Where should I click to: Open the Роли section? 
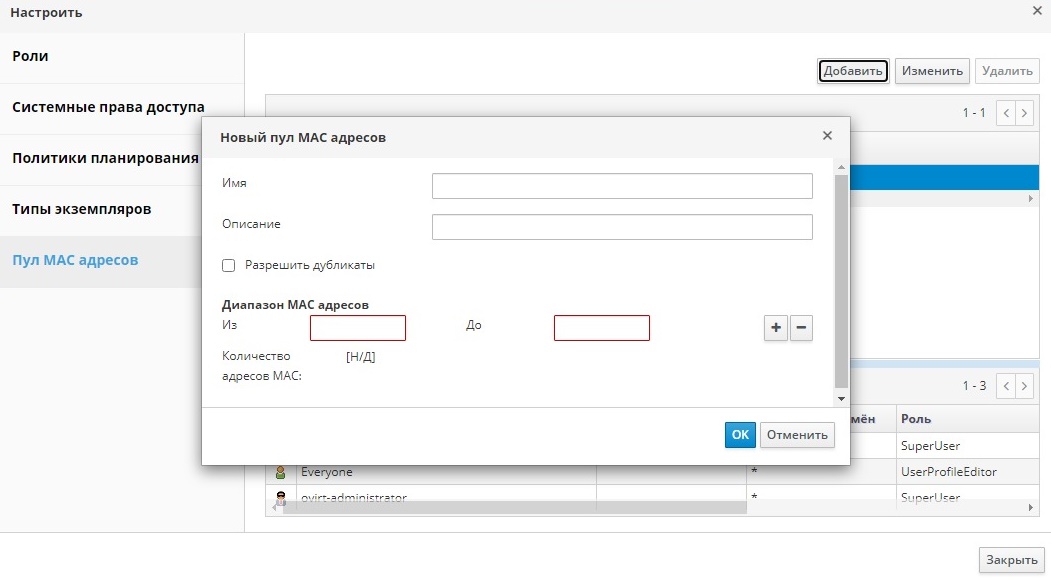point(30,57)
